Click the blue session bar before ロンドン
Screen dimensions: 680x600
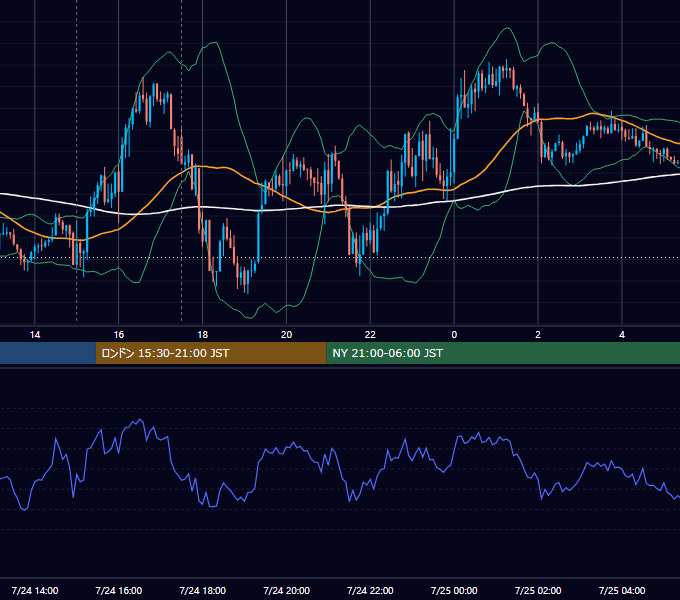[x=48, y=353]
